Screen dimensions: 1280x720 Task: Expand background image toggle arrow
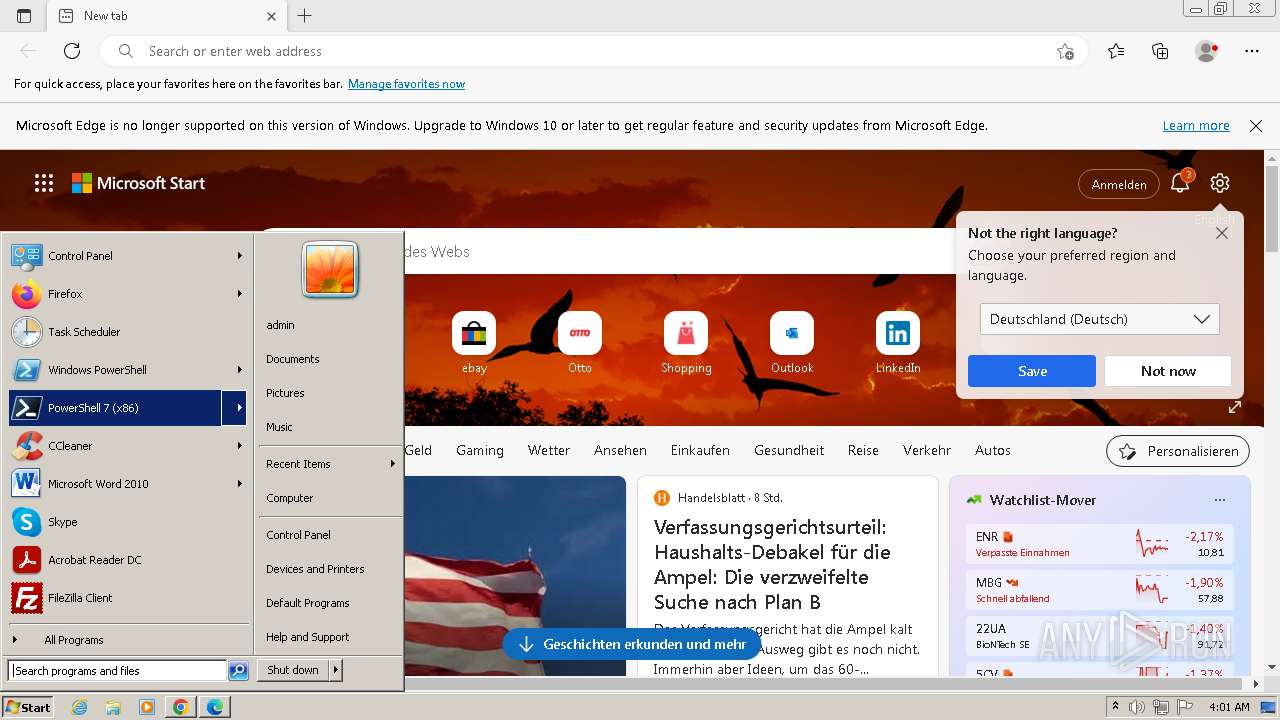coord(1235,407)
